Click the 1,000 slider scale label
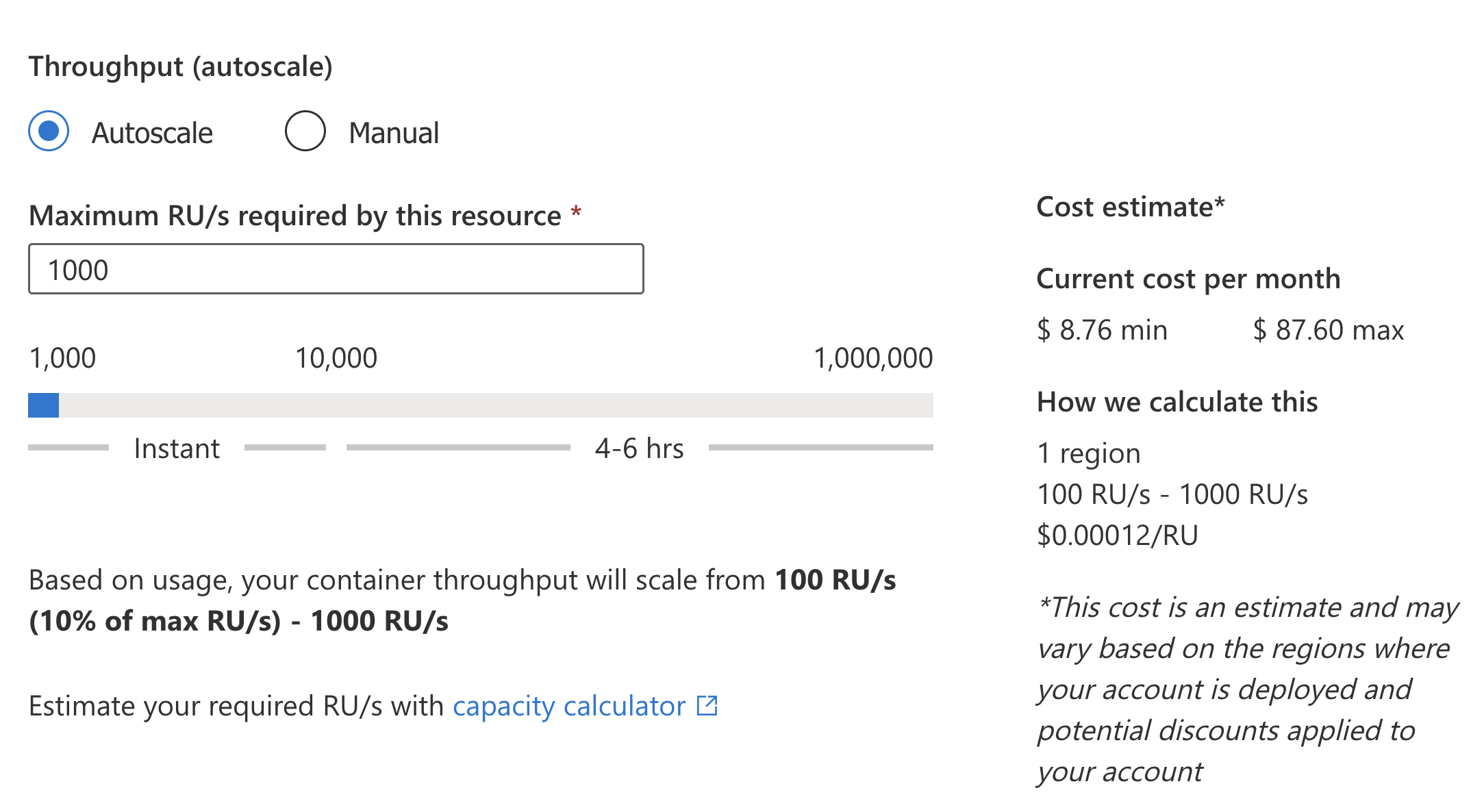The height and width of the screenshot is (812, 1471). point(62,358)
